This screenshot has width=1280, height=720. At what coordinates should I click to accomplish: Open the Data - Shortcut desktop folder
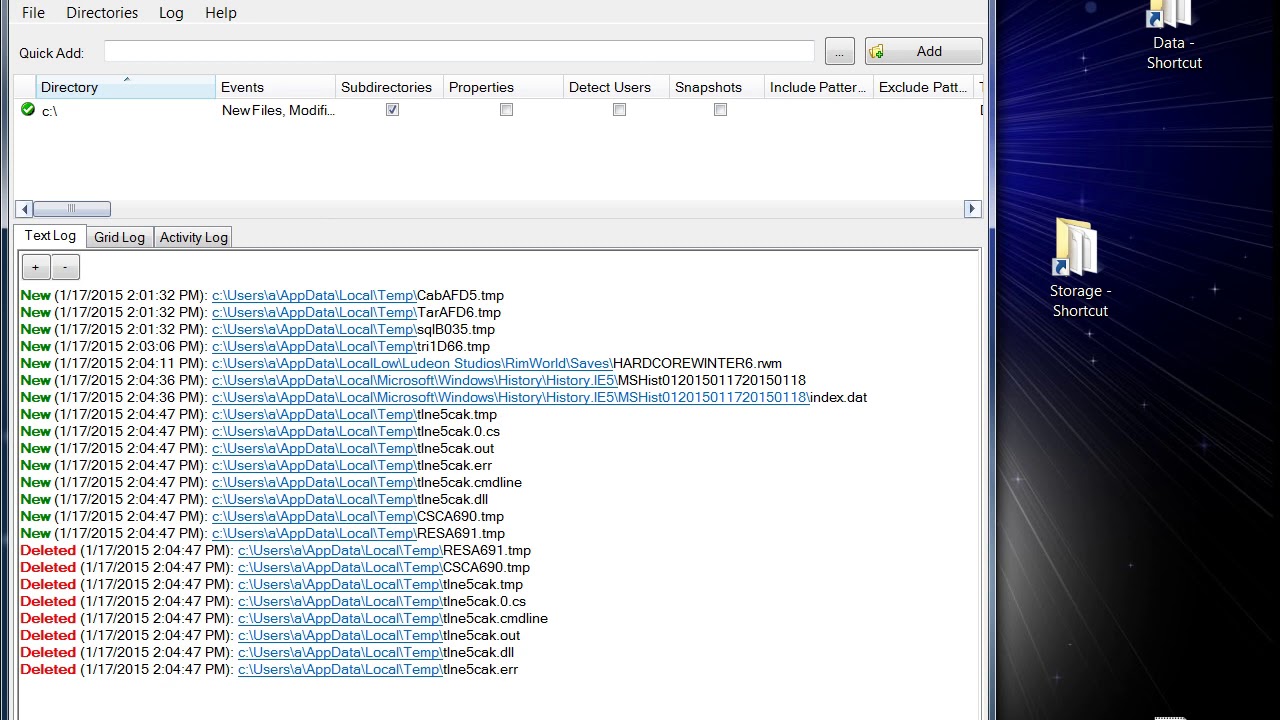(1173, 35)
